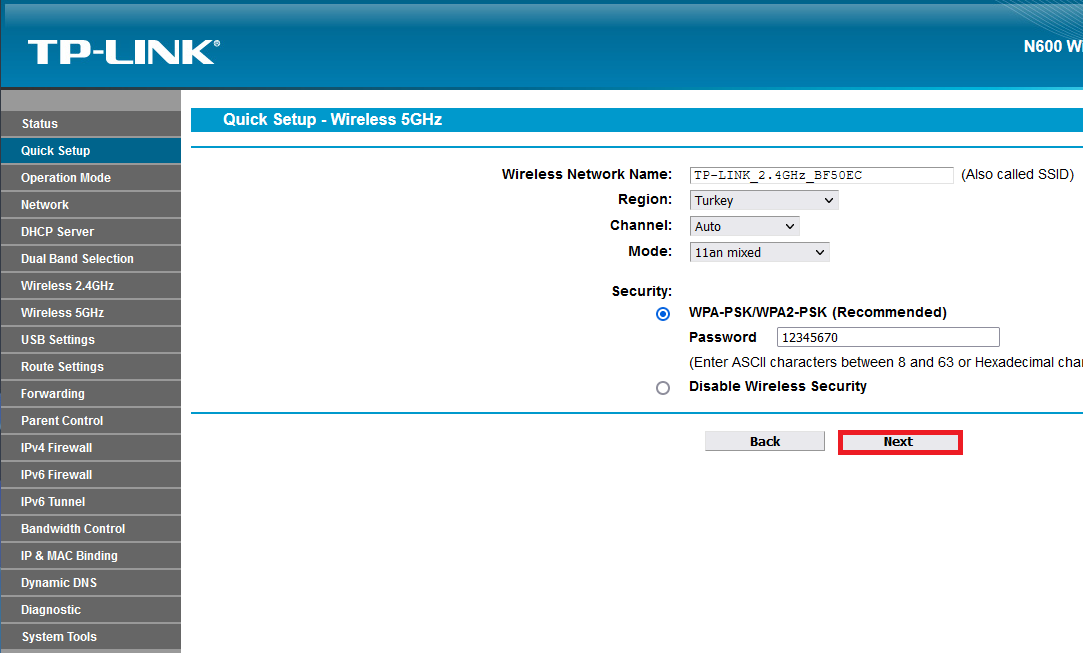The width and height of the screenshot is (1083, 653).
Task: Open the Mode dropdown
Action: tap(758, 251)
